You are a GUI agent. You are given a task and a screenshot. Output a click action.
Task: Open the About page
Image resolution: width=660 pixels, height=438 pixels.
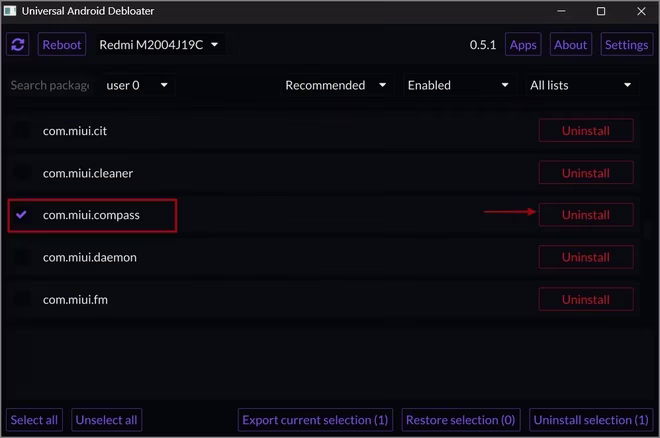[570, 45]
